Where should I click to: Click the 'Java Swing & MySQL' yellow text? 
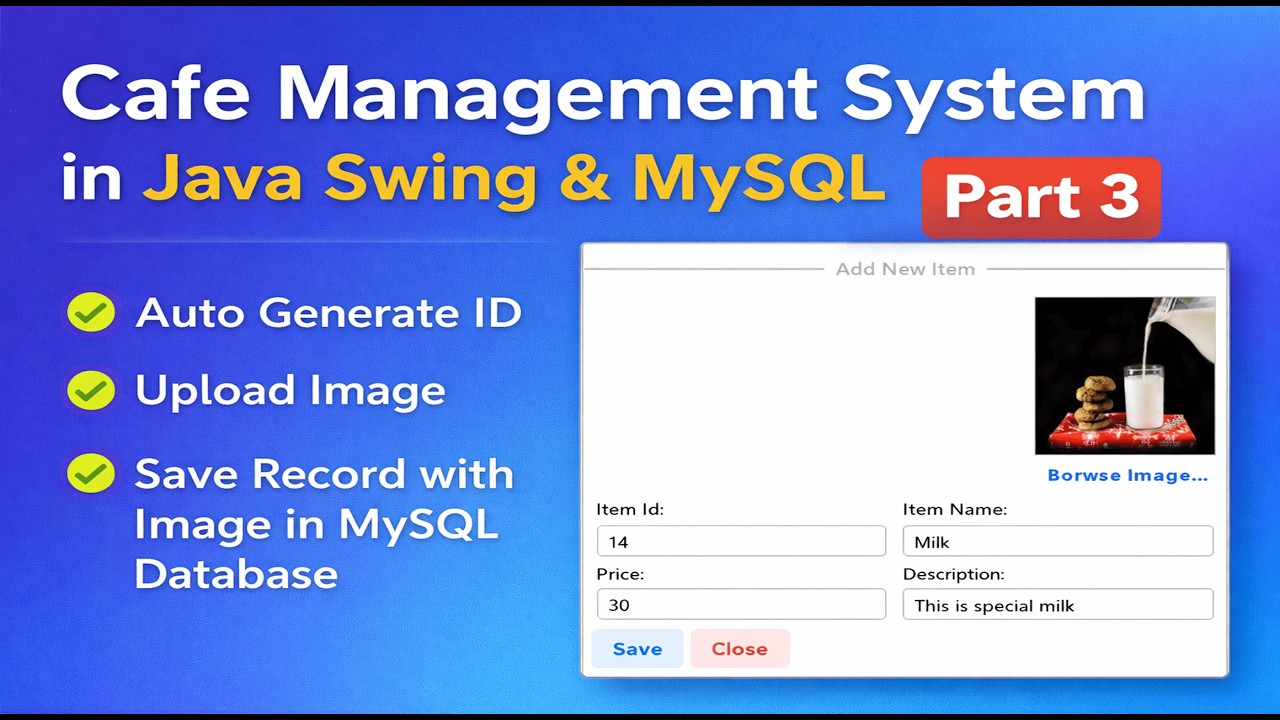(514, 178)
